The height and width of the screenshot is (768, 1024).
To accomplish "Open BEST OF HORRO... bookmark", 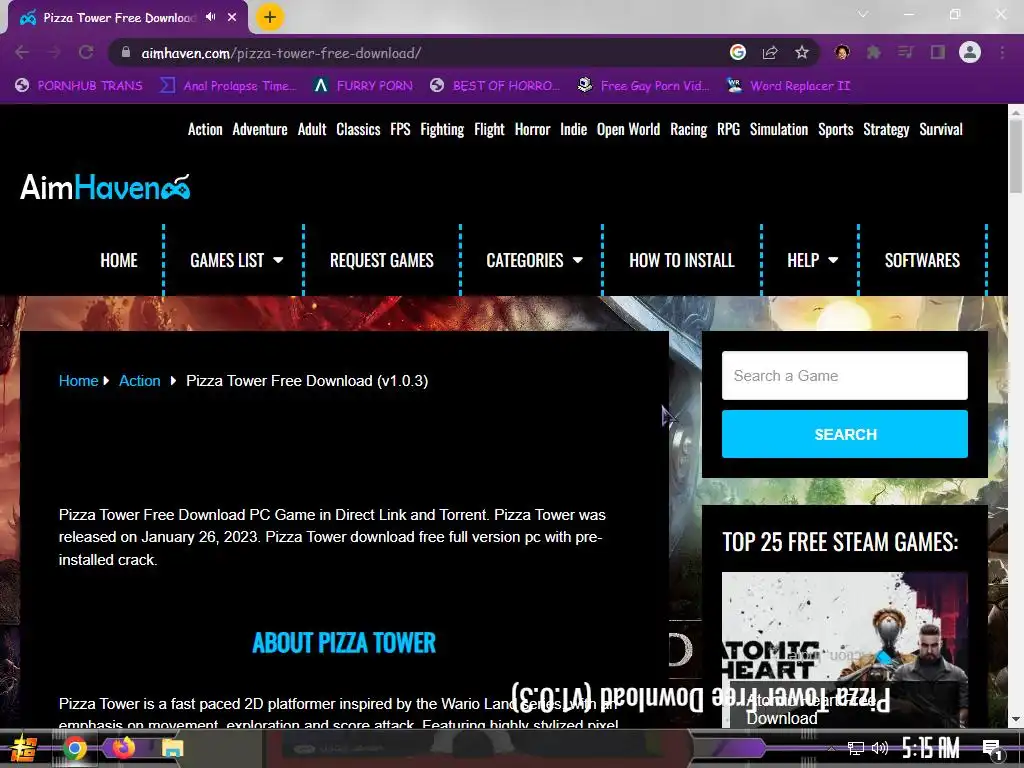I will pos(495,86).
